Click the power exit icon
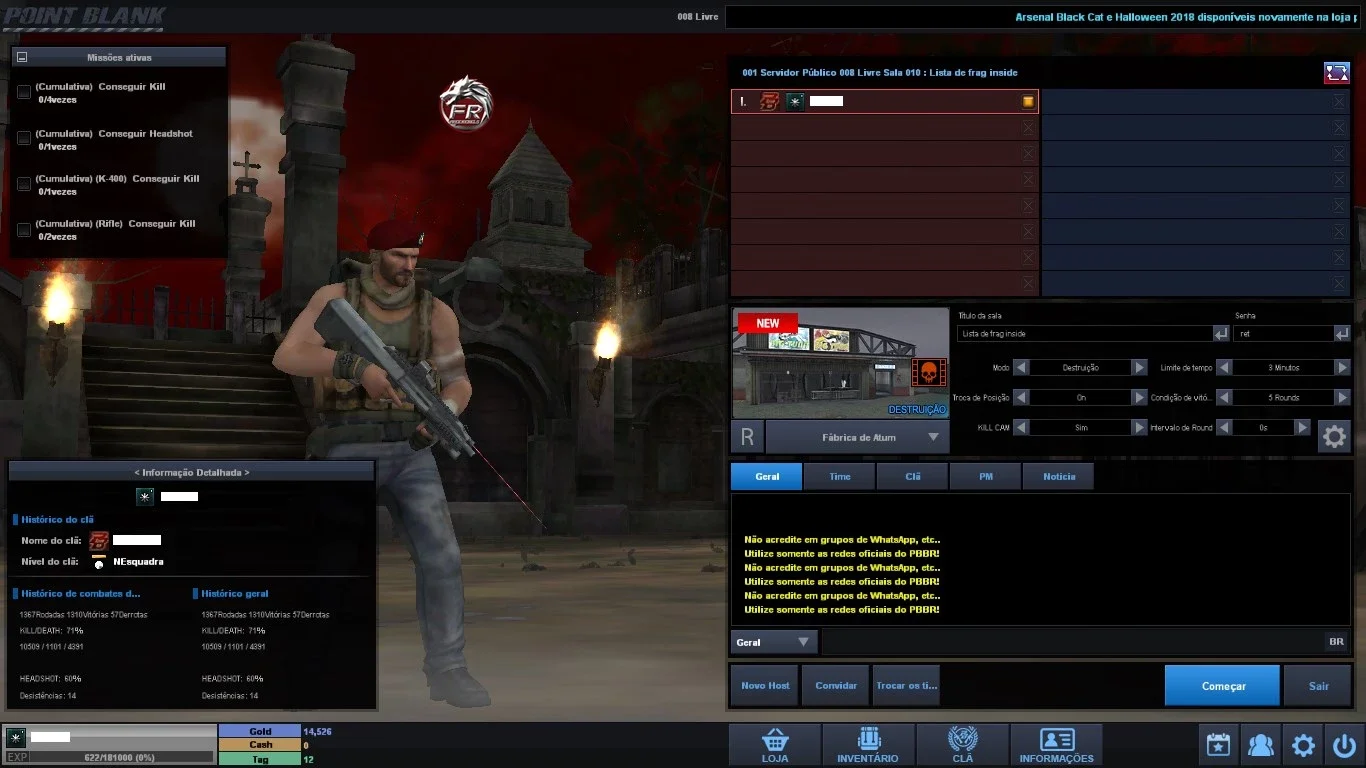Viewport: 1366px width, 768px height. click(x=1344, y=745)
